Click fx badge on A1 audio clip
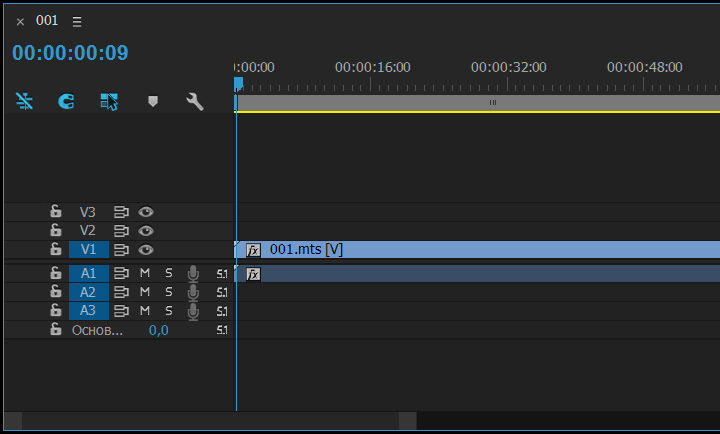Viewport: 720px width, 434px height. pos(253,274)
